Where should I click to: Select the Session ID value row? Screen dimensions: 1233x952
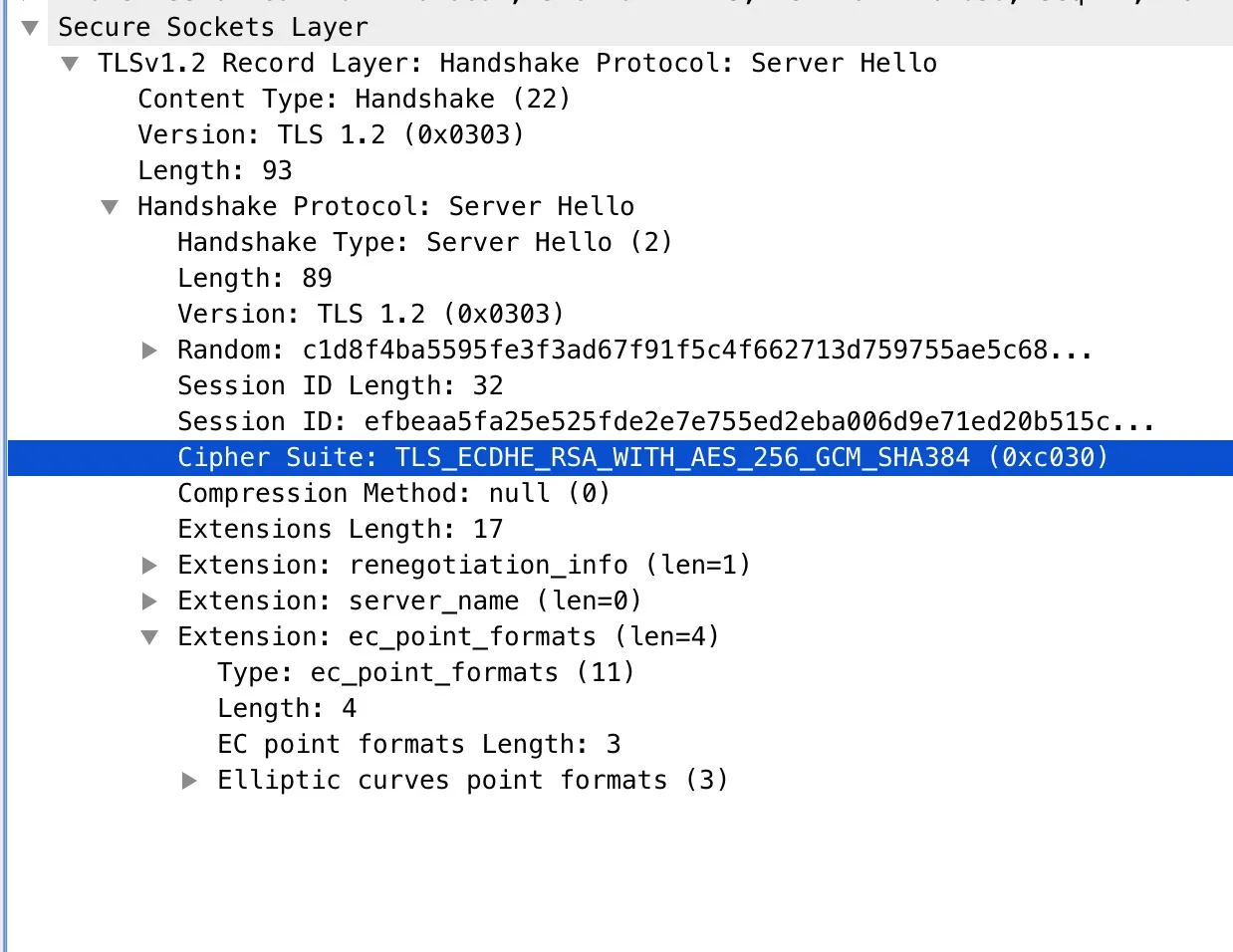(665, 422)
